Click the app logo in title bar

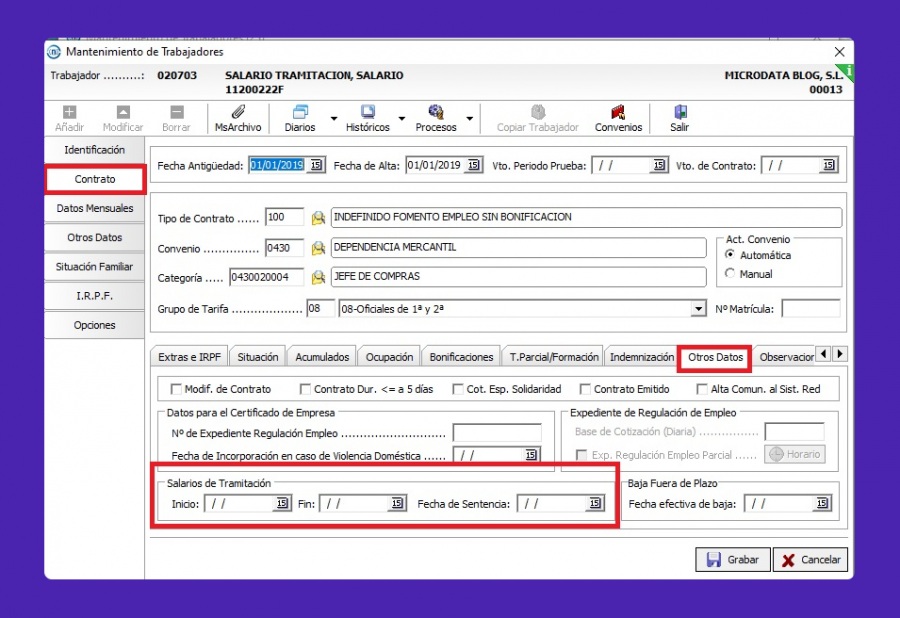tap(54, 52)
